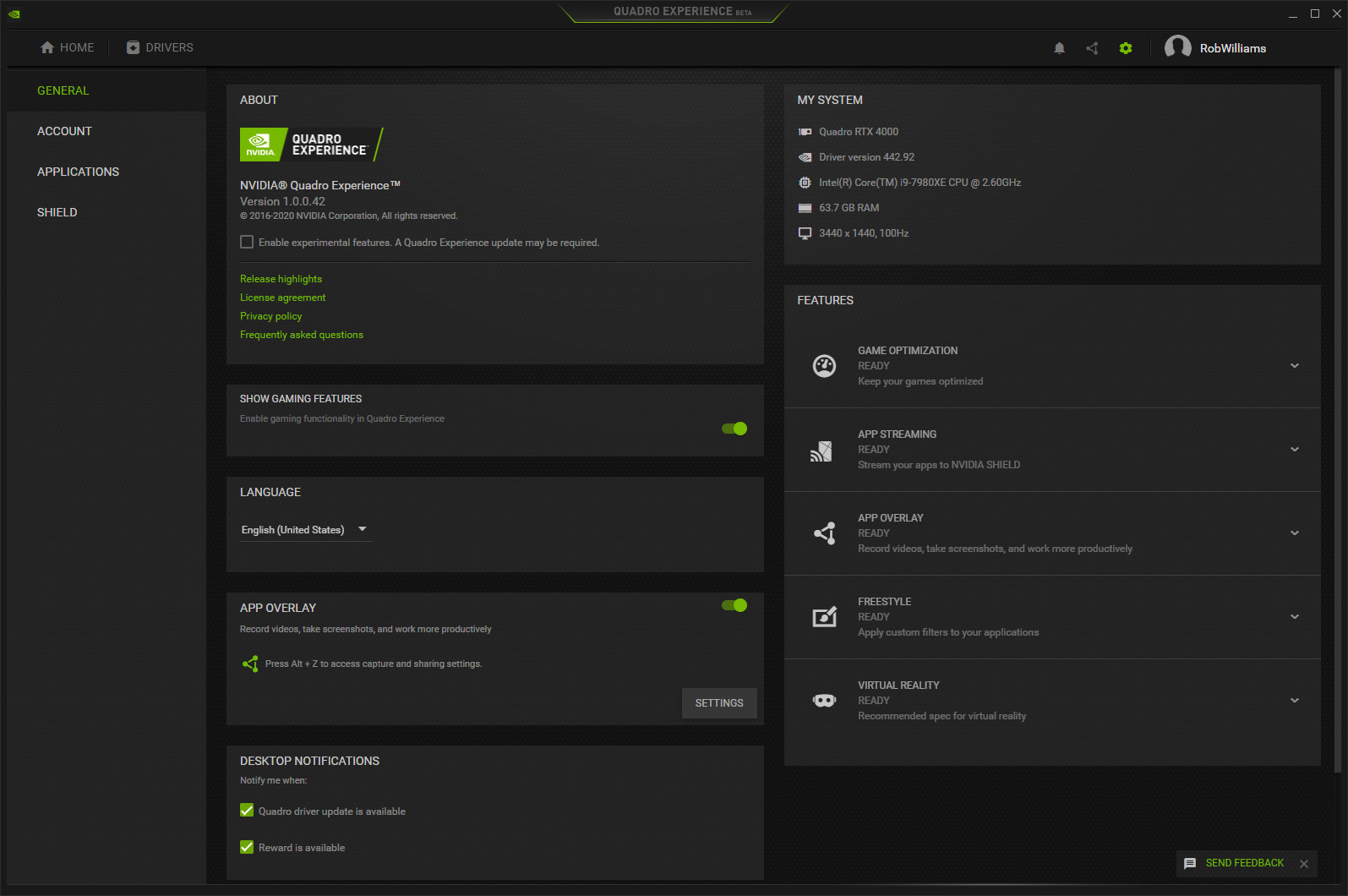The height and width of the screenshot is (896, 1348).
Task: Open Privacy policy link
Action: pos(270,316)
